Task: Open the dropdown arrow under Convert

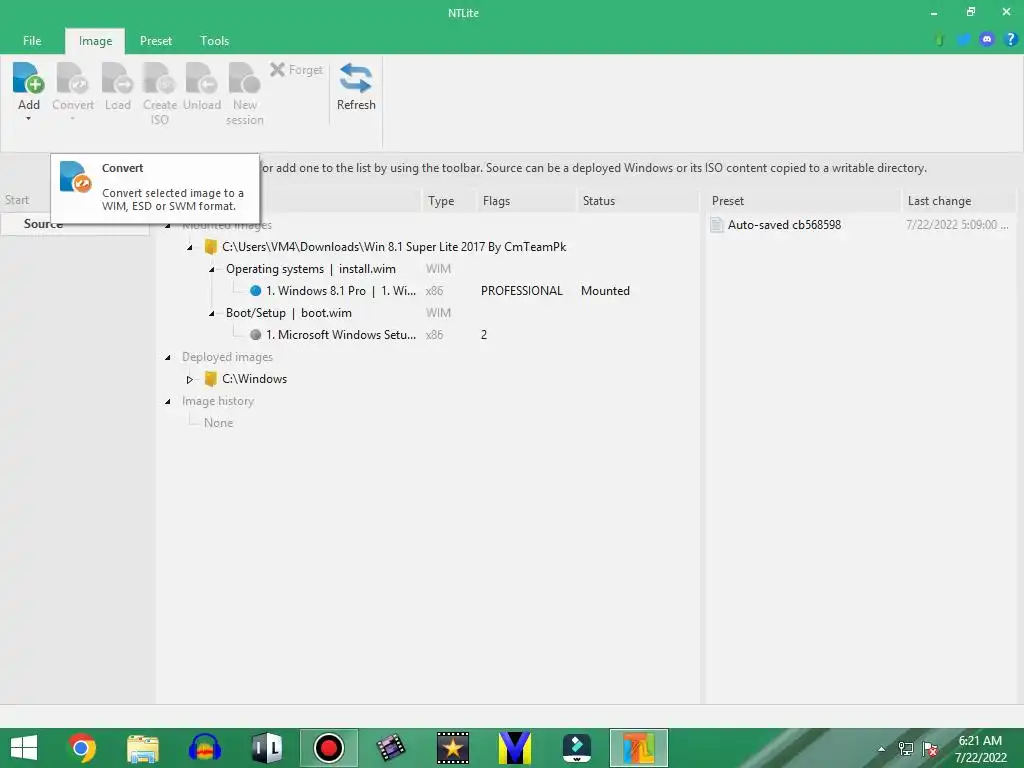Action: 72,119
